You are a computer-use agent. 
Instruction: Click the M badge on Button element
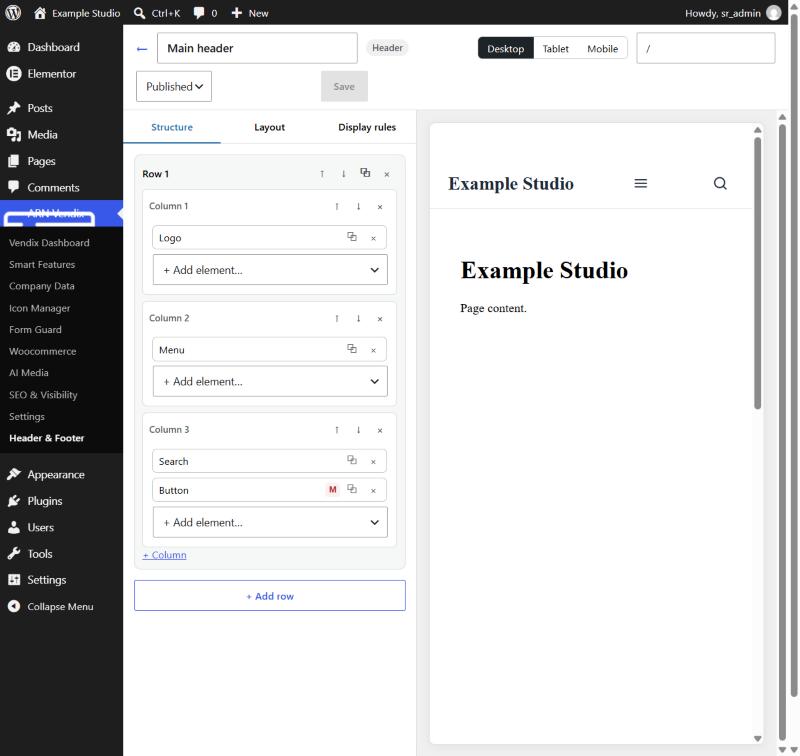(333, 490)
